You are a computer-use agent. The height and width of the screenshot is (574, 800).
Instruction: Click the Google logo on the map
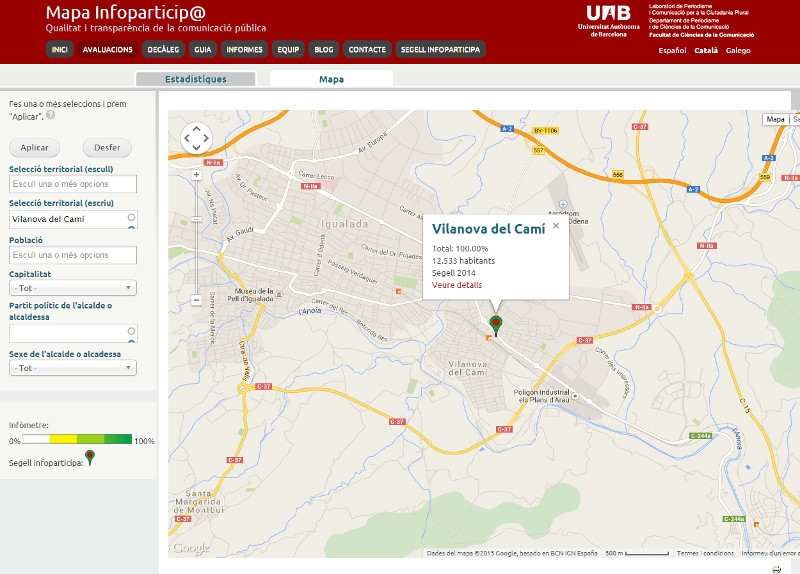191,548
